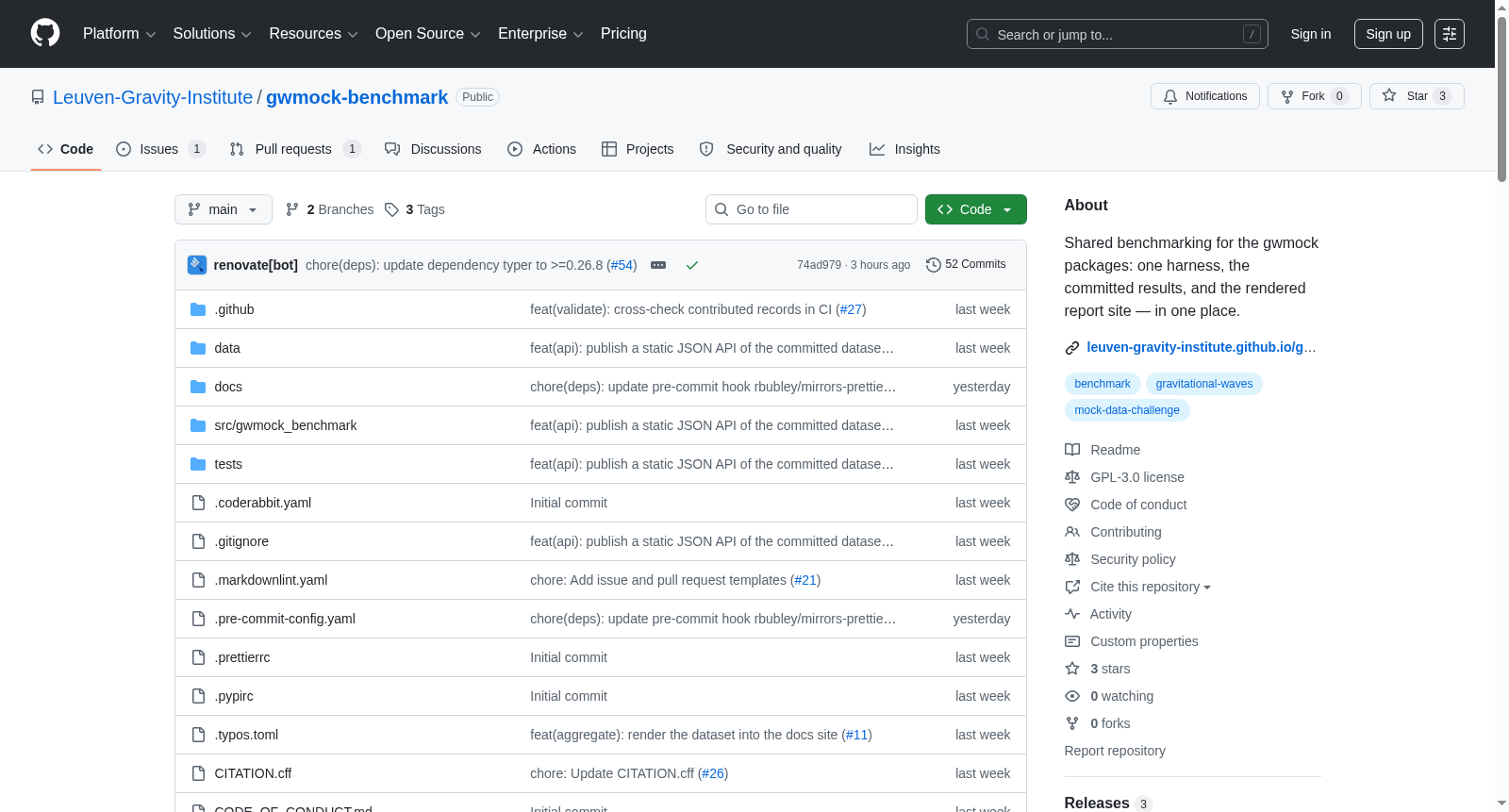Screen dimensions: 1509x812
Task: Expand Cite this repository dropdown
Action: click(x=1151, y=587)
